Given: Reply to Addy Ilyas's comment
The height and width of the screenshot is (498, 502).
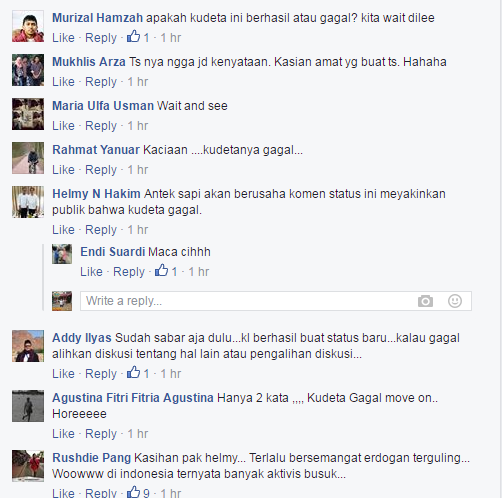Looking at the screenshot, I should coord(101,374).
